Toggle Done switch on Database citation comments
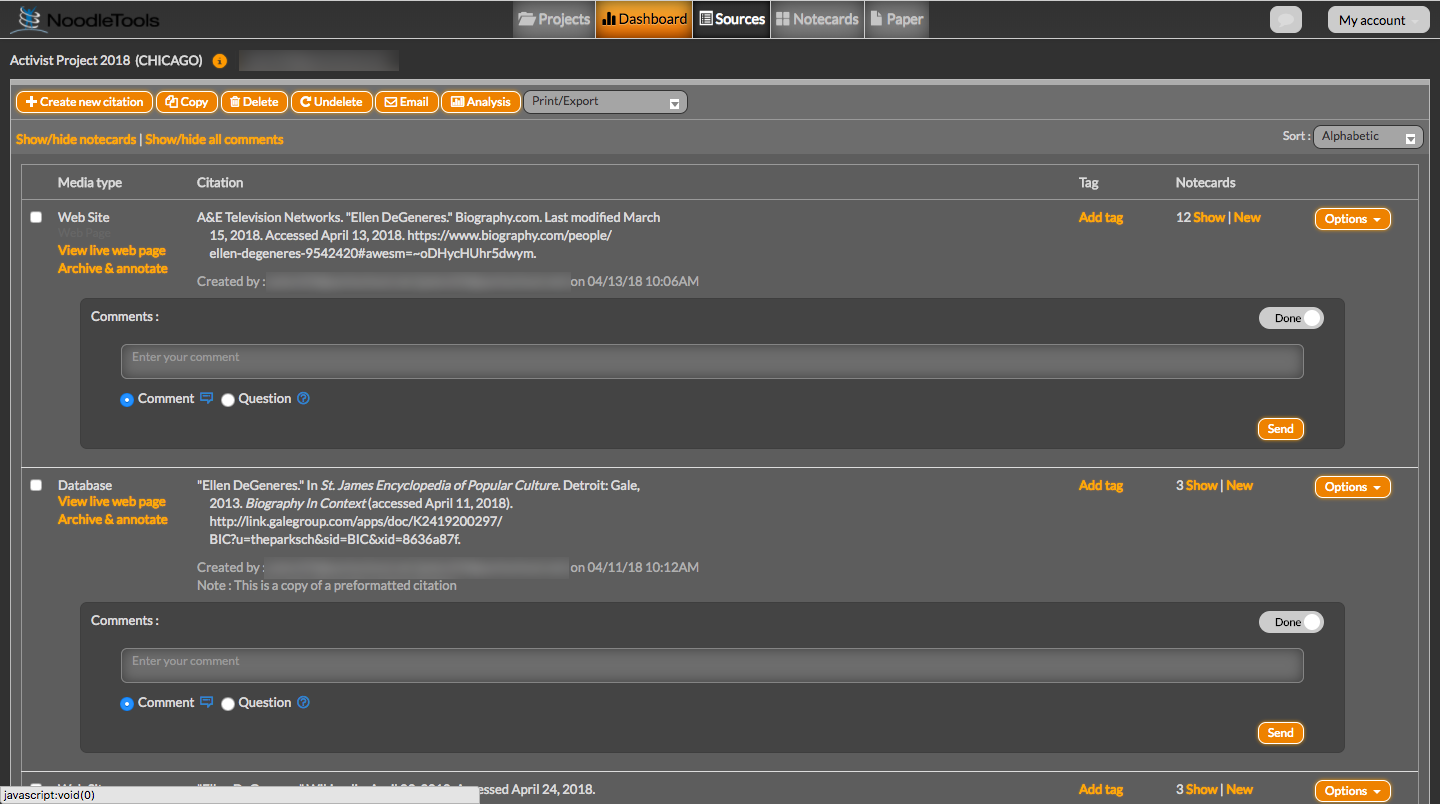Image resolution: width=1440 pixels, height=804 pixels. tap(1291, 622)
